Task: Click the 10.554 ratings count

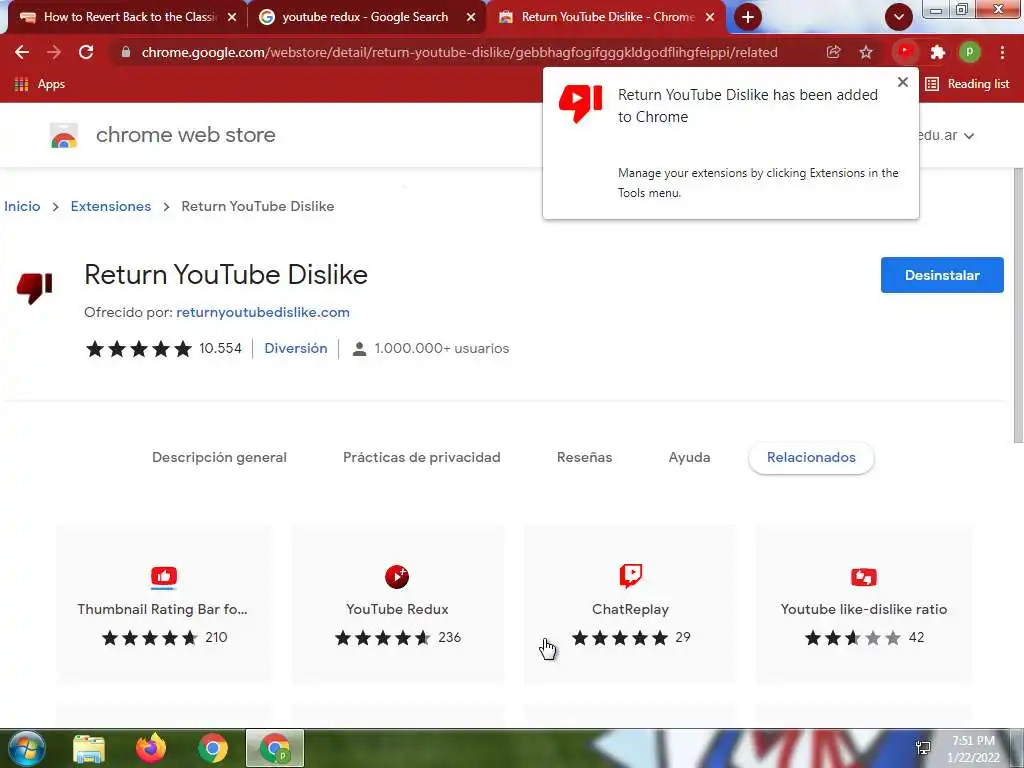Action: click(220, 349)
